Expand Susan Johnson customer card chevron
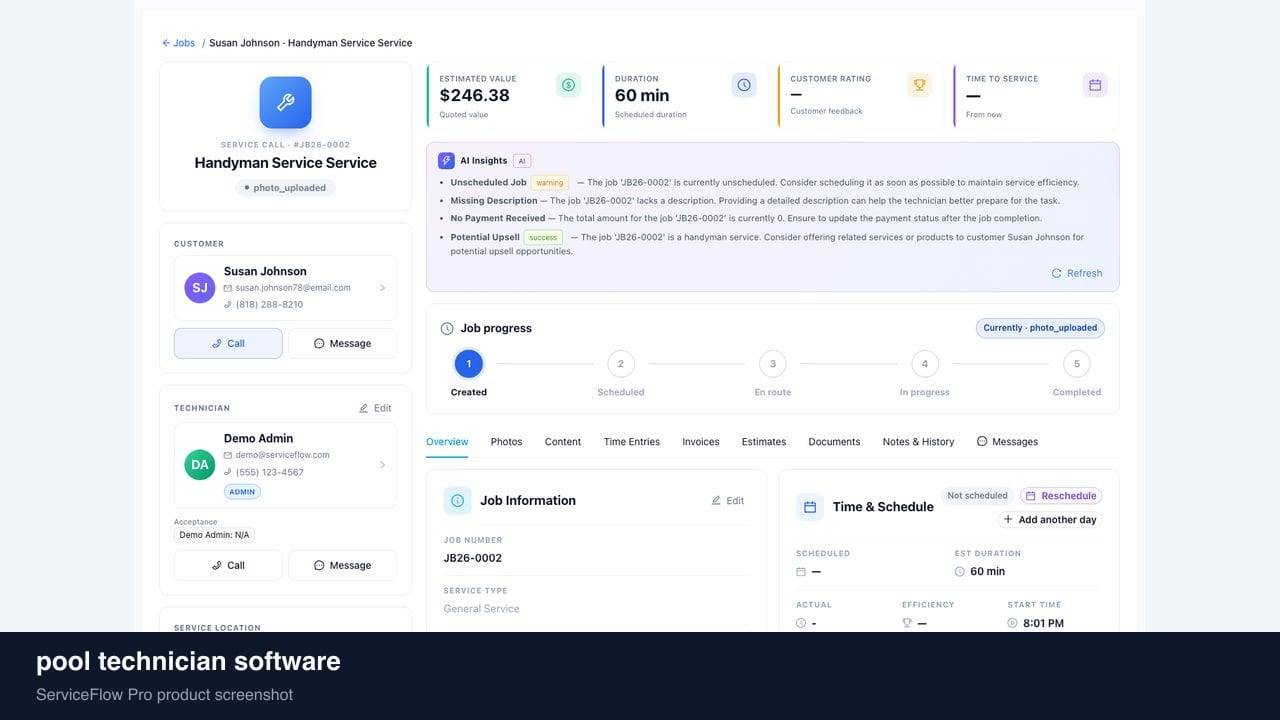The height and width of the screenshot is (720, 1280). tap(382, 288)
